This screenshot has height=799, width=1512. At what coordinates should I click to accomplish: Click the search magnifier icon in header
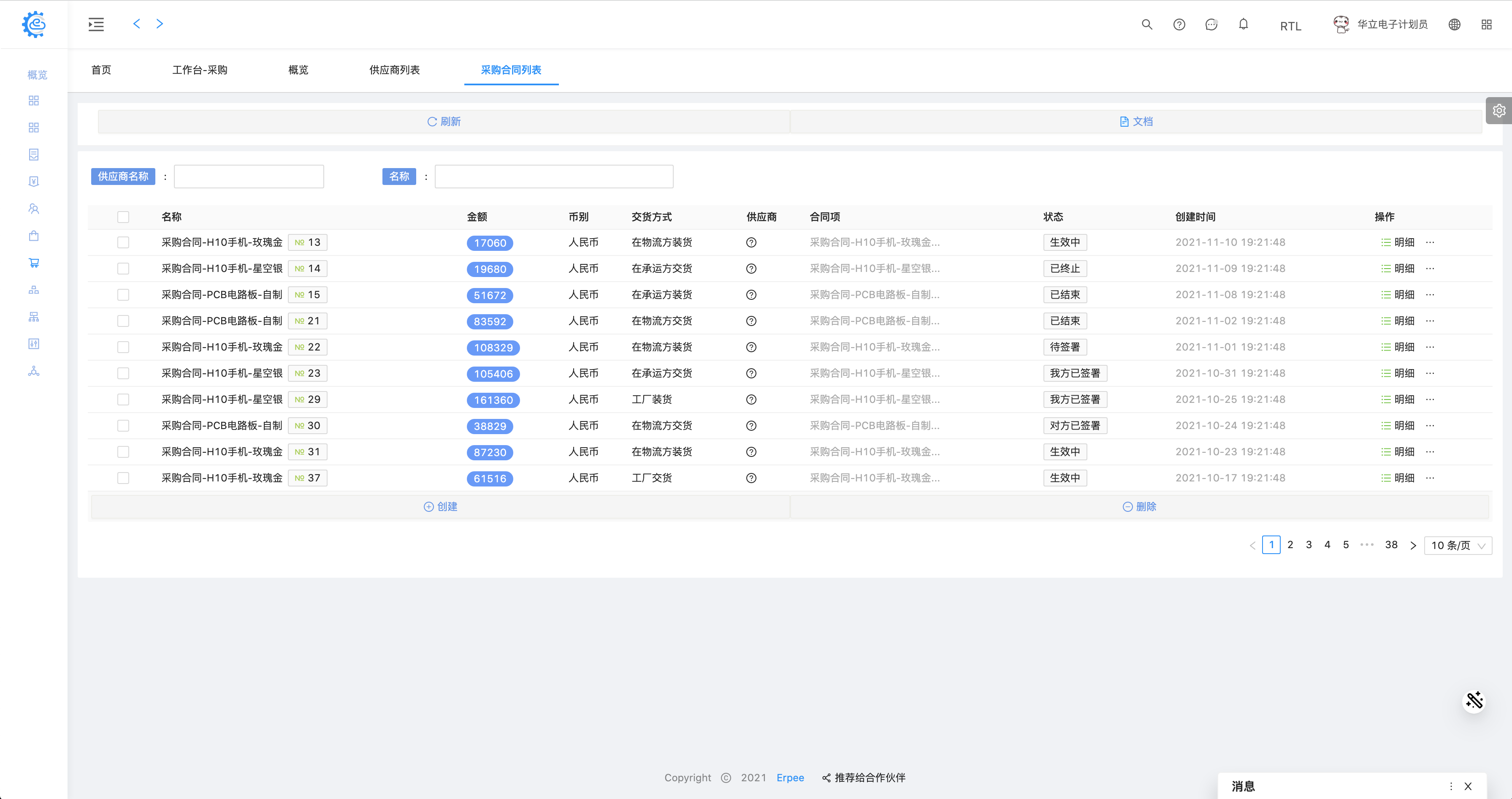[1146, 24]
